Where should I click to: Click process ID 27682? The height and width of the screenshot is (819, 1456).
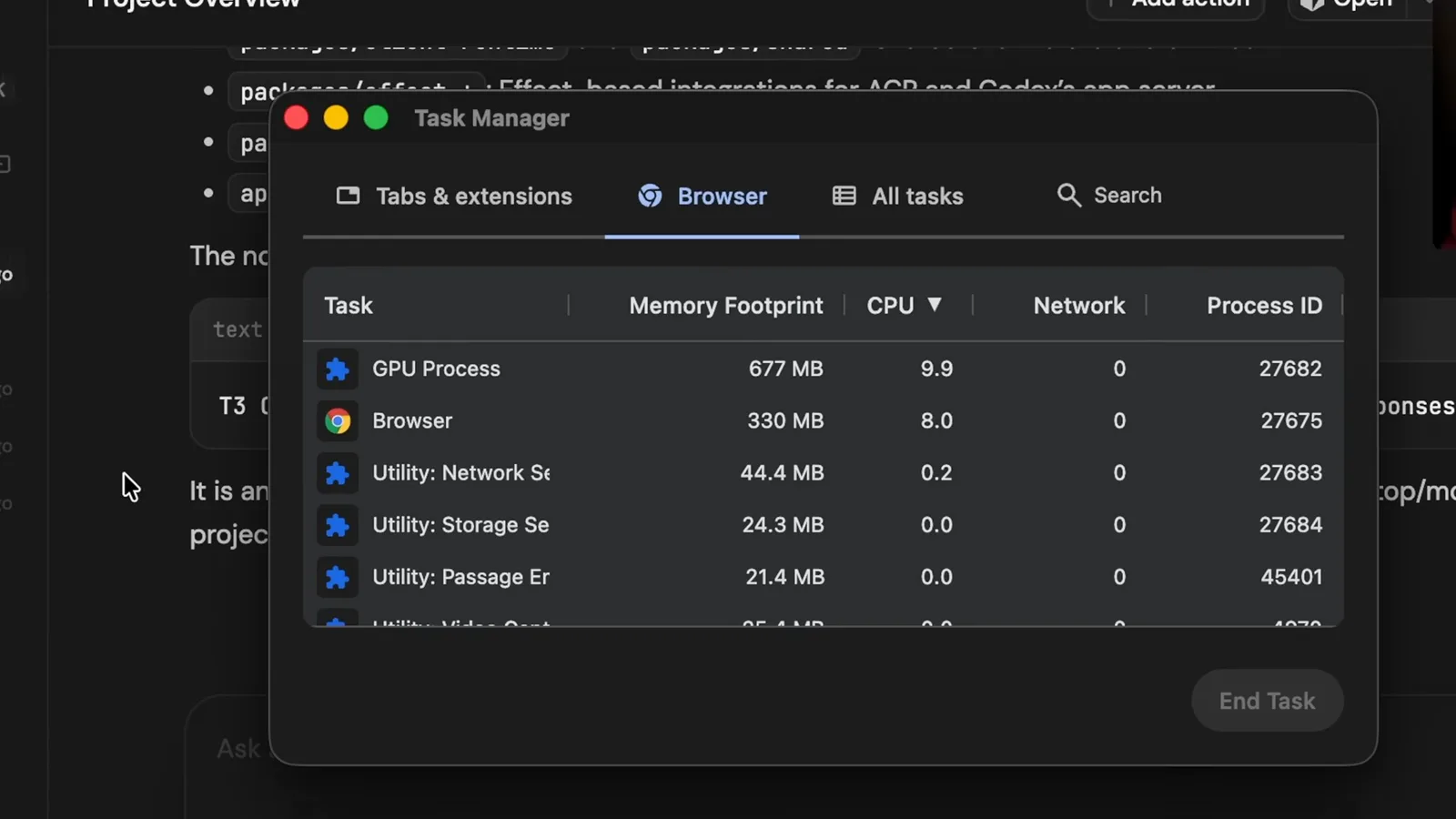pyautogui.click(x=1290, y=369)
